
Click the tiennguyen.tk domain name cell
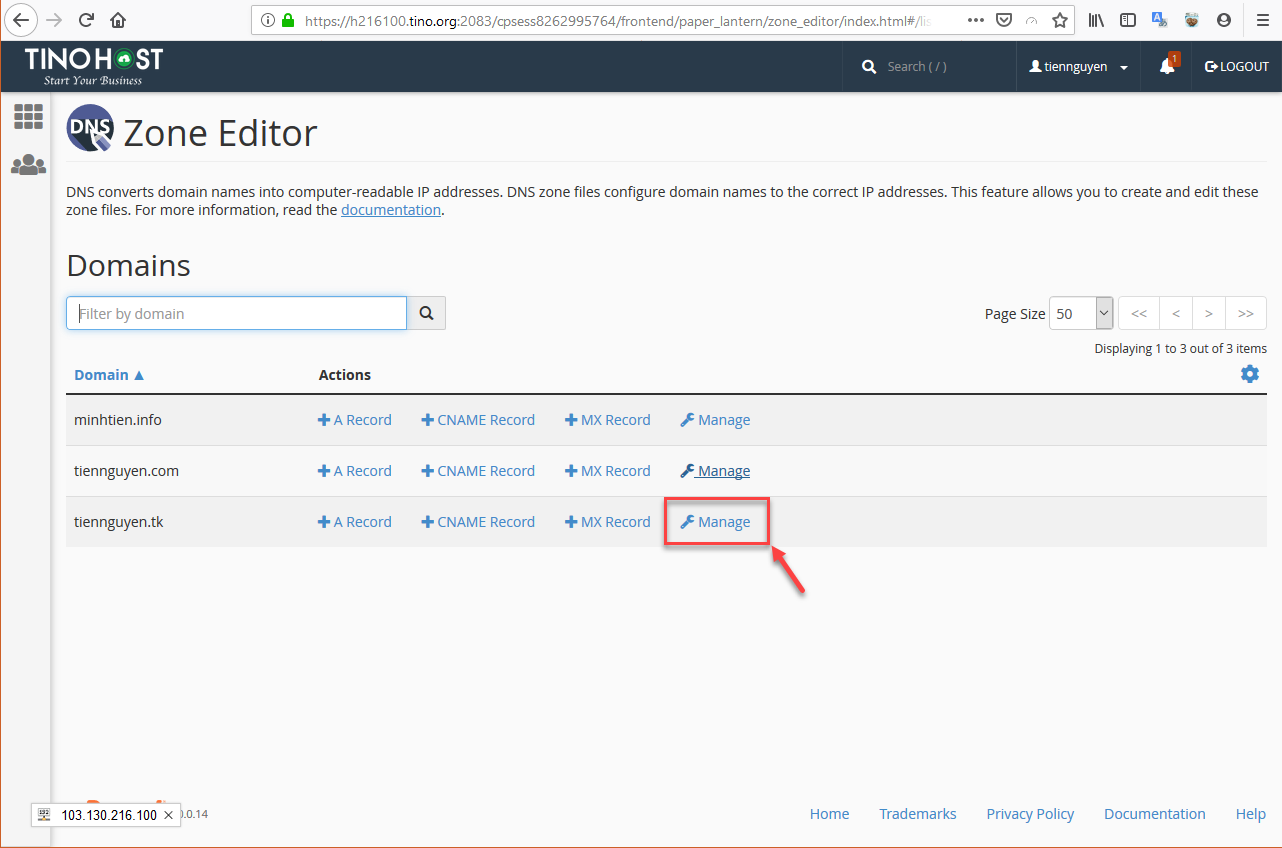119,522
